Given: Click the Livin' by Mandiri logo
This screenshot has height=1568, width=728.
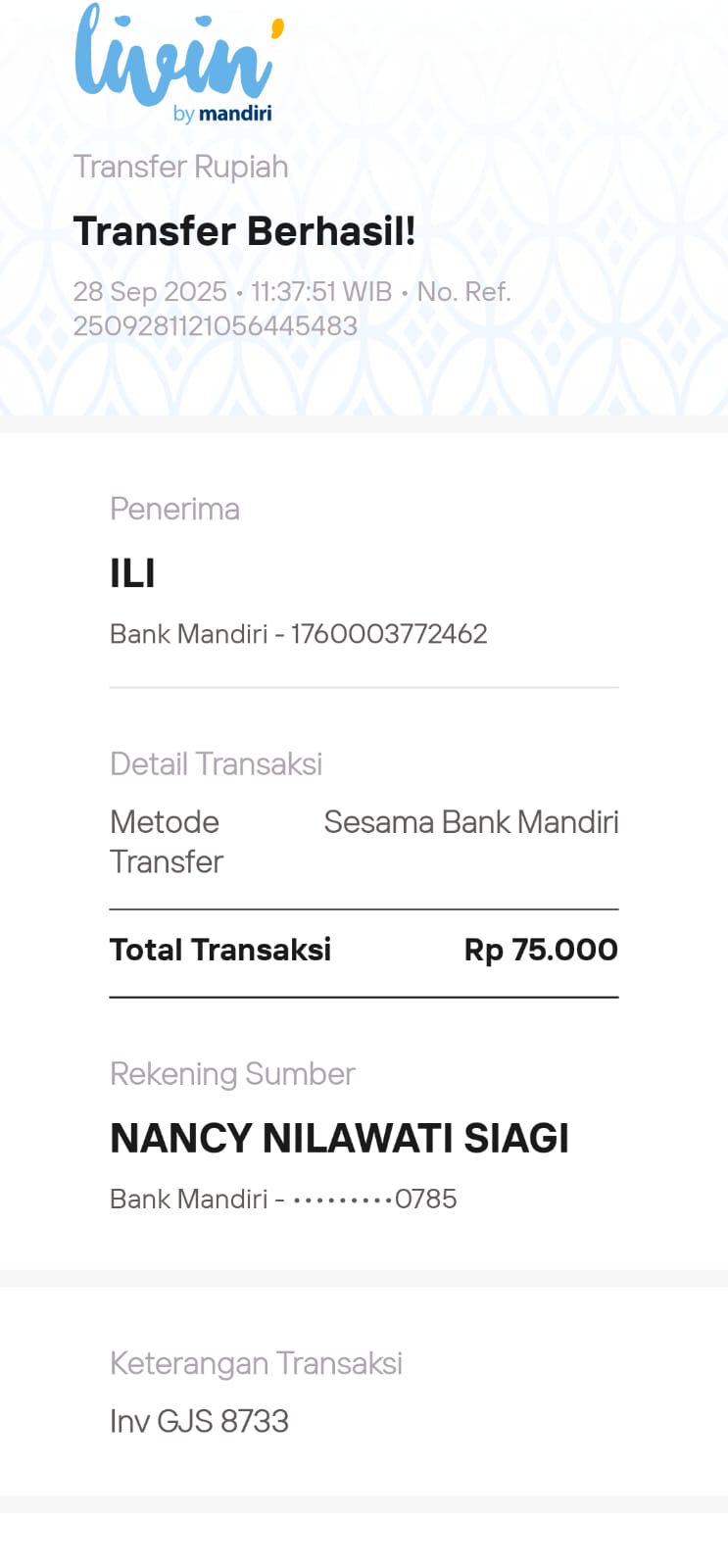Looking at the screenshot, I should [x=176, y=57].
